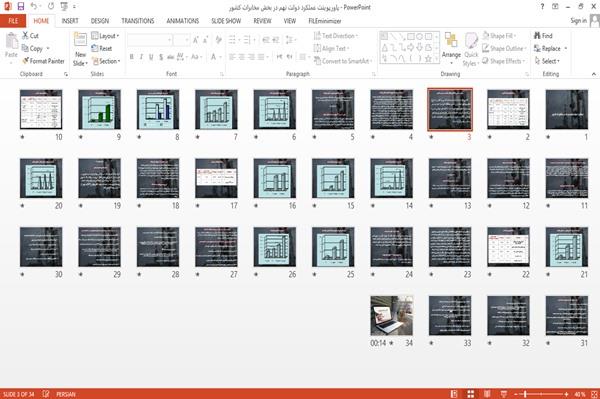Open the REVIEW tab
This screenshot has width=600, height=399.
tap(262, 21)
